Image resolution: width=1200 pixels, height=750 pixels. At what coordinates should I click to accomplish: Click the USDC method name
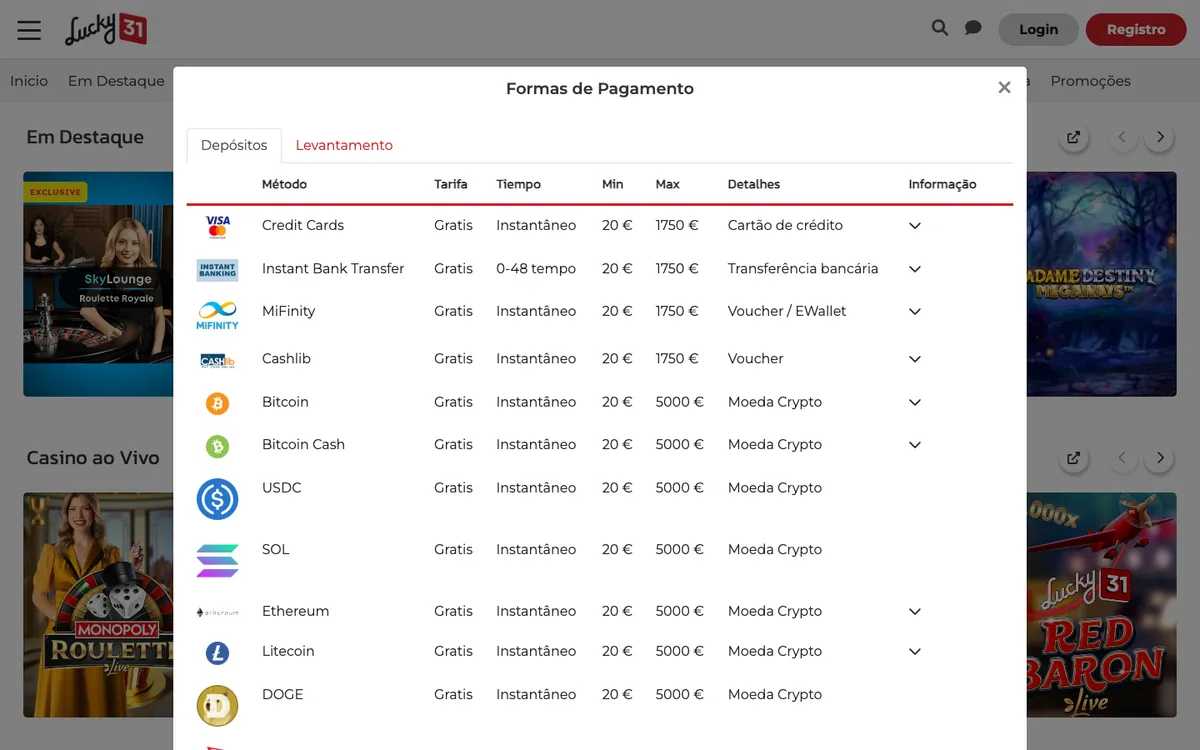[x=282, y=488]
